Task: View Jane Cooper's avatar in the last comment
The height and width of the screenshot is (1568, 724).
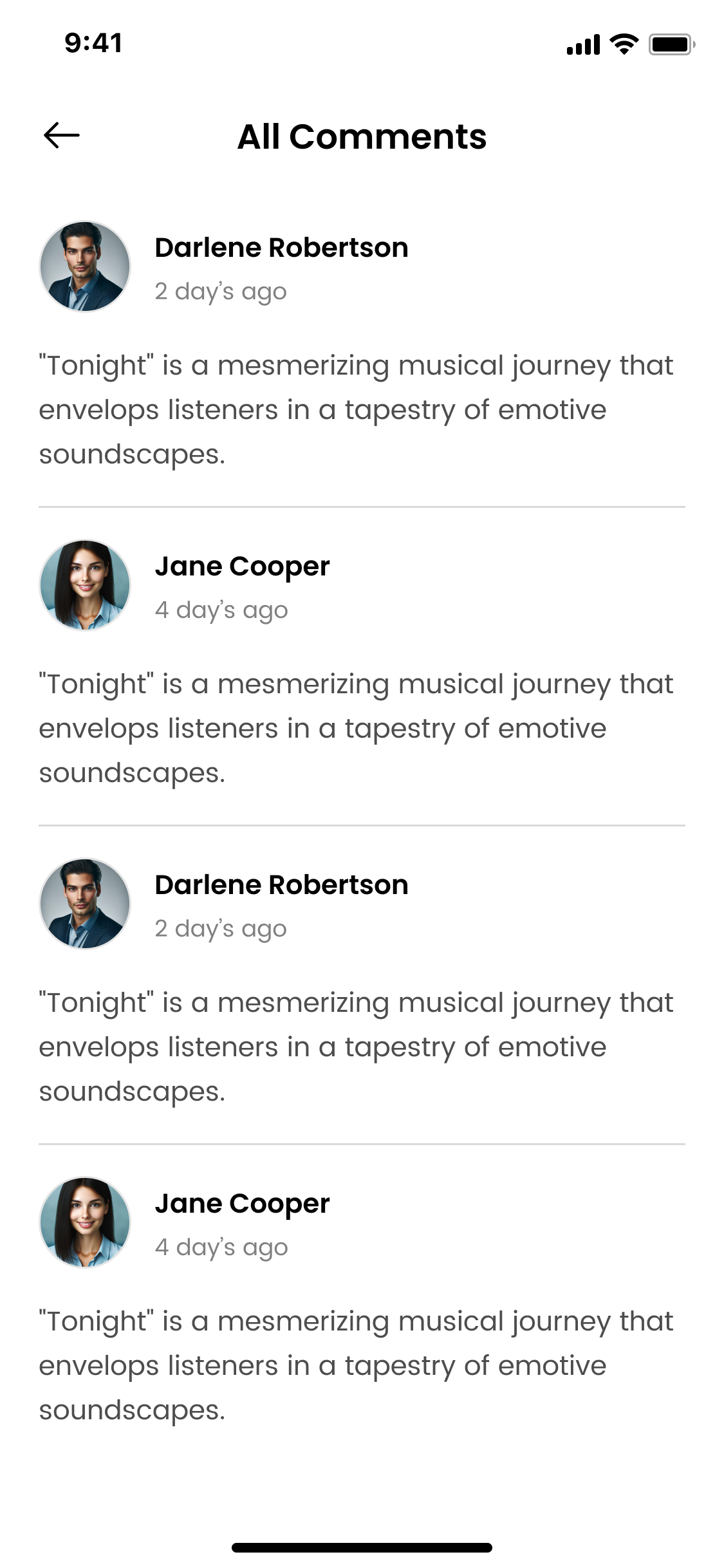Action: pos(85,1222)
